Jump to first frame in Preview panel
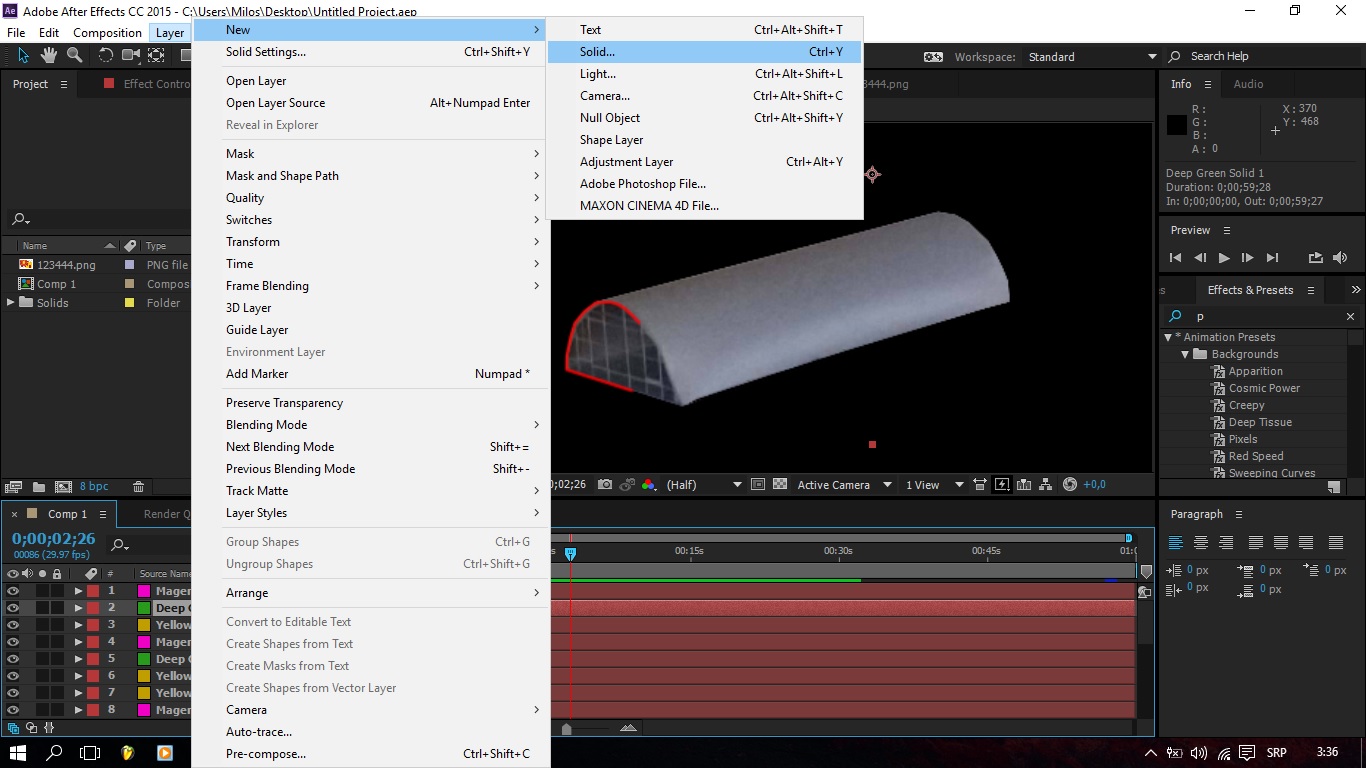1366x768 pixels. (1175, 257)
